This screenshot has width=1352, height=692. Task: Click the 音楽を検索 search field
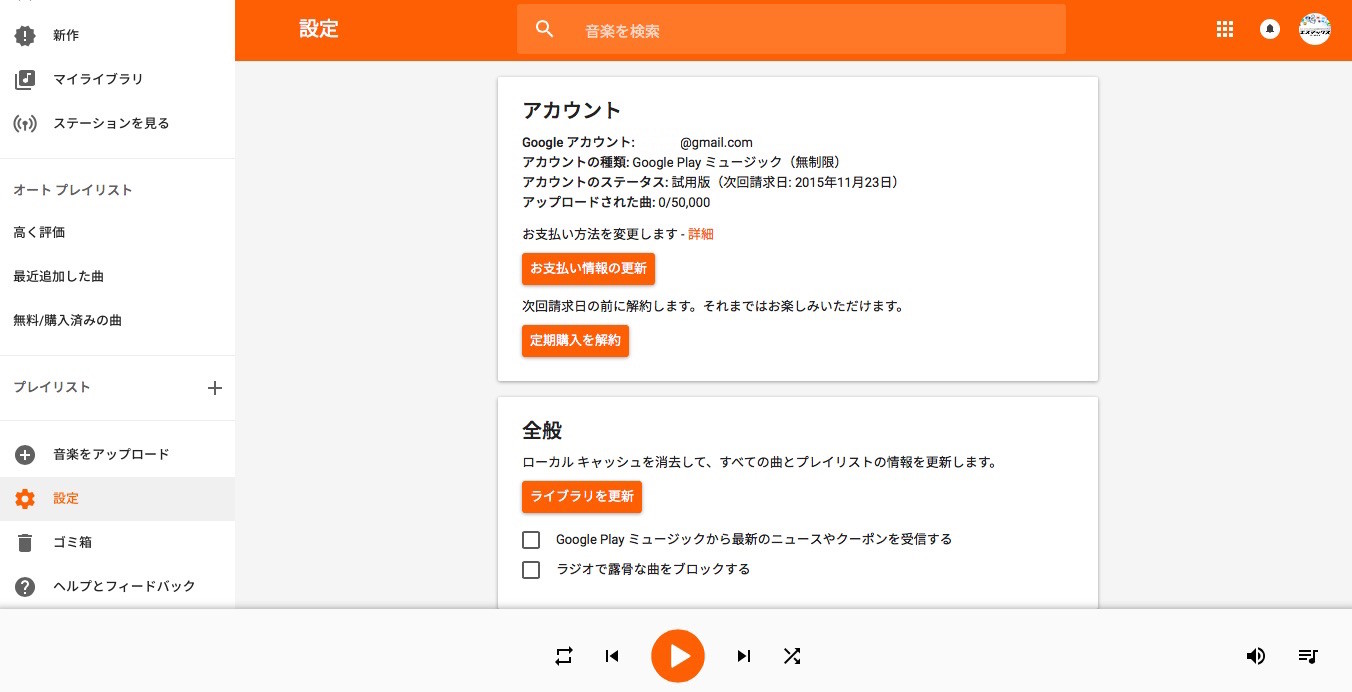click(x=791, y=31)
